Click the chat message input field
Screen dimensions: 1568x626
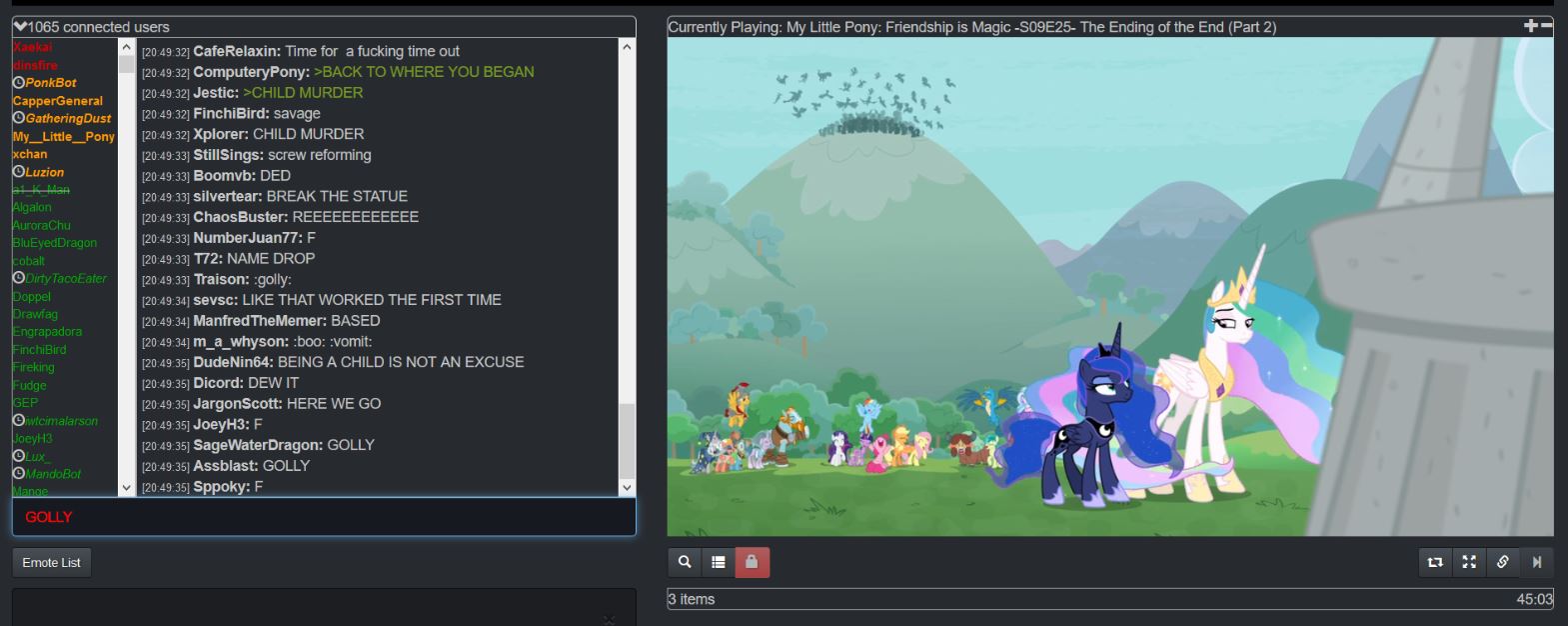click(x=324, y=517)
